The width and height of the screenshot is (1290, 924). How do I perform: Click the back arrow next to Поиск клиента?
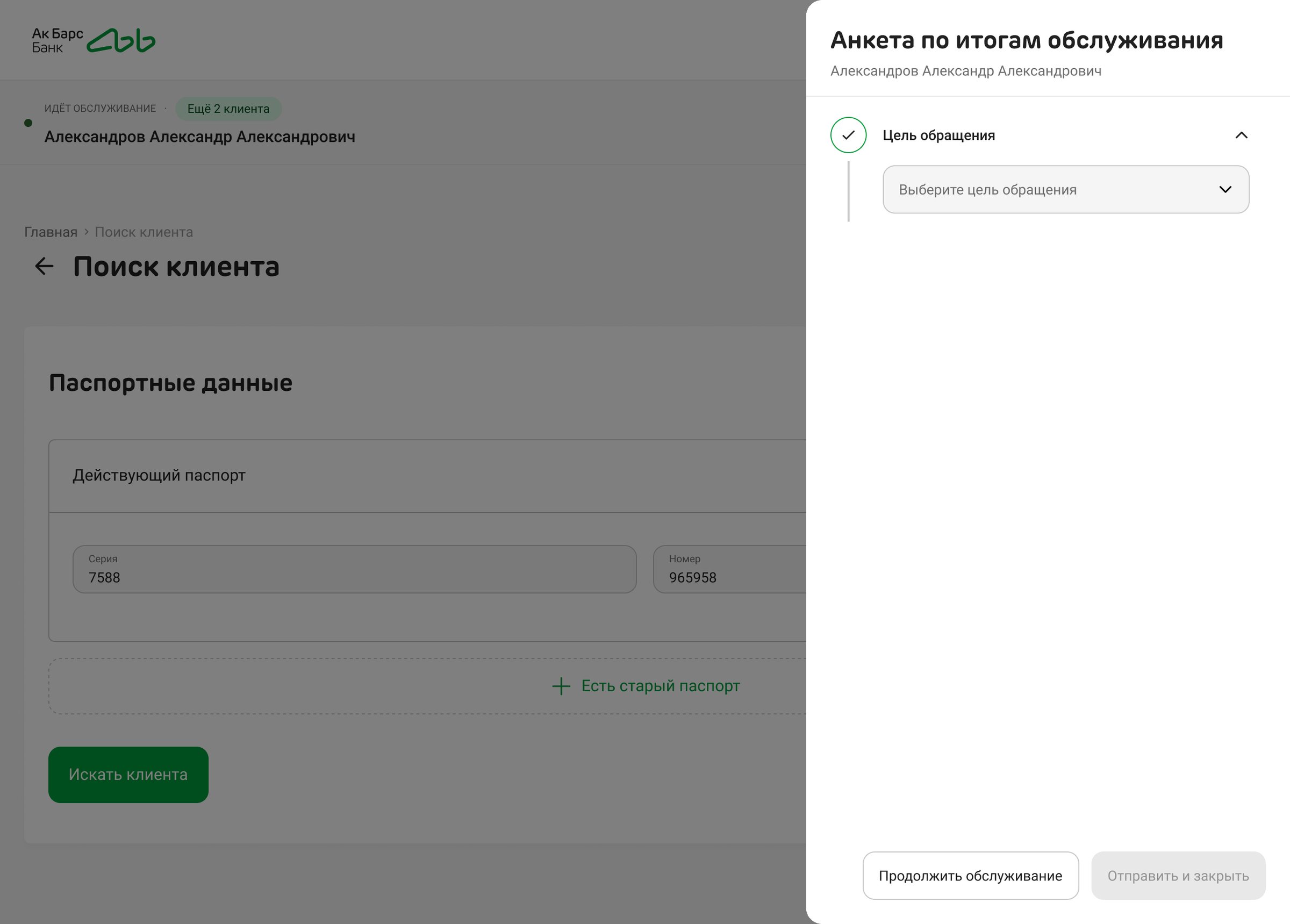point(45,266)
